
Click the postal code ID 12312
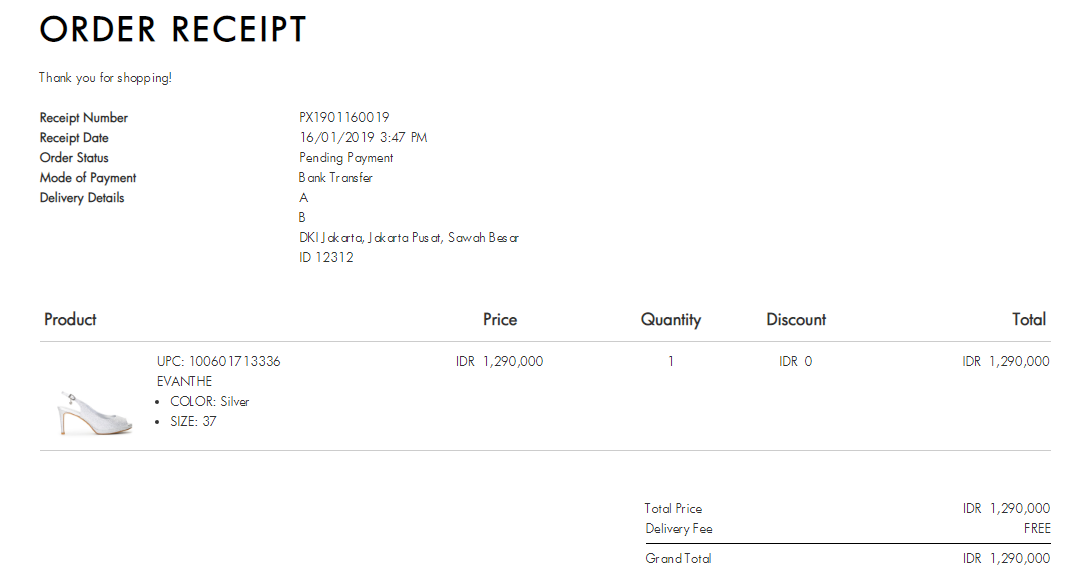[x=326, y=257]
